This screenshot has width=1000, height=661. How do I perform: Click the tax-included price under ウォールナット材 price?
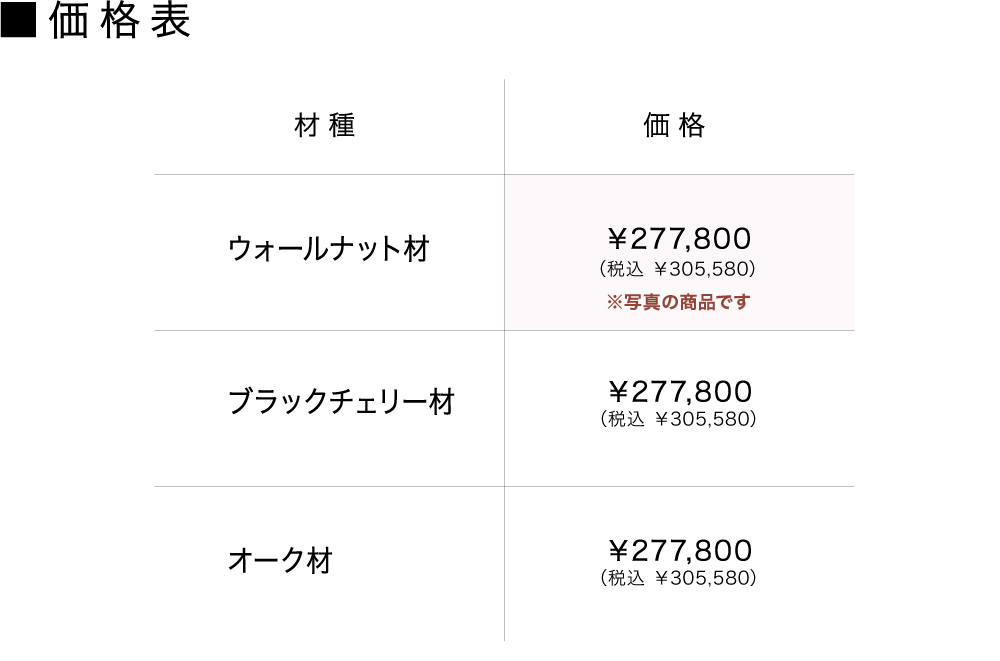(x=677, y=269)
